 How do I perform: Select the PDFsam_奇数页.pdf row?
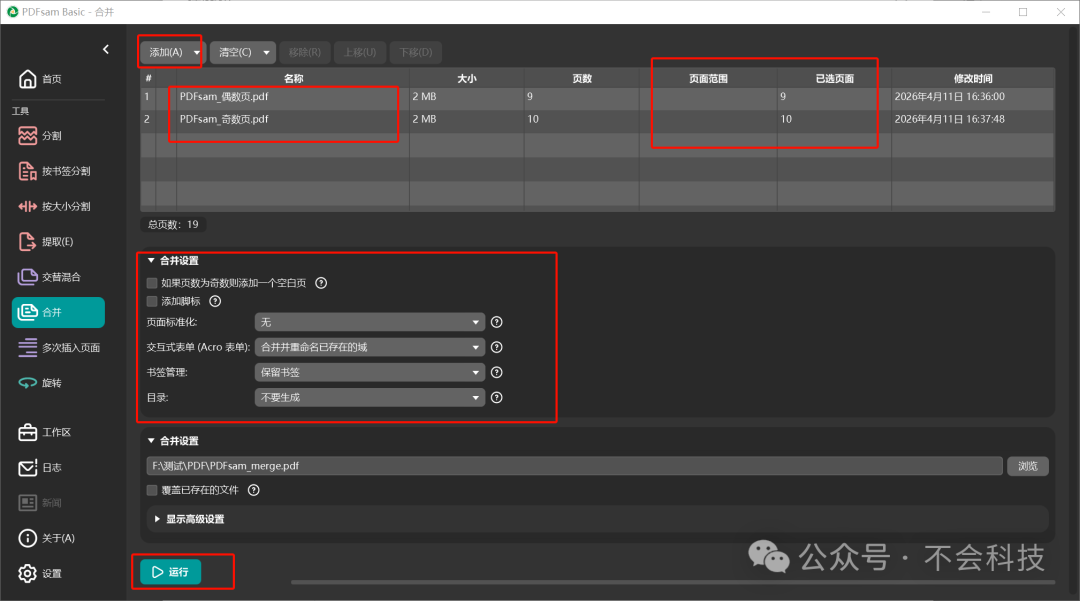[597, 120]
